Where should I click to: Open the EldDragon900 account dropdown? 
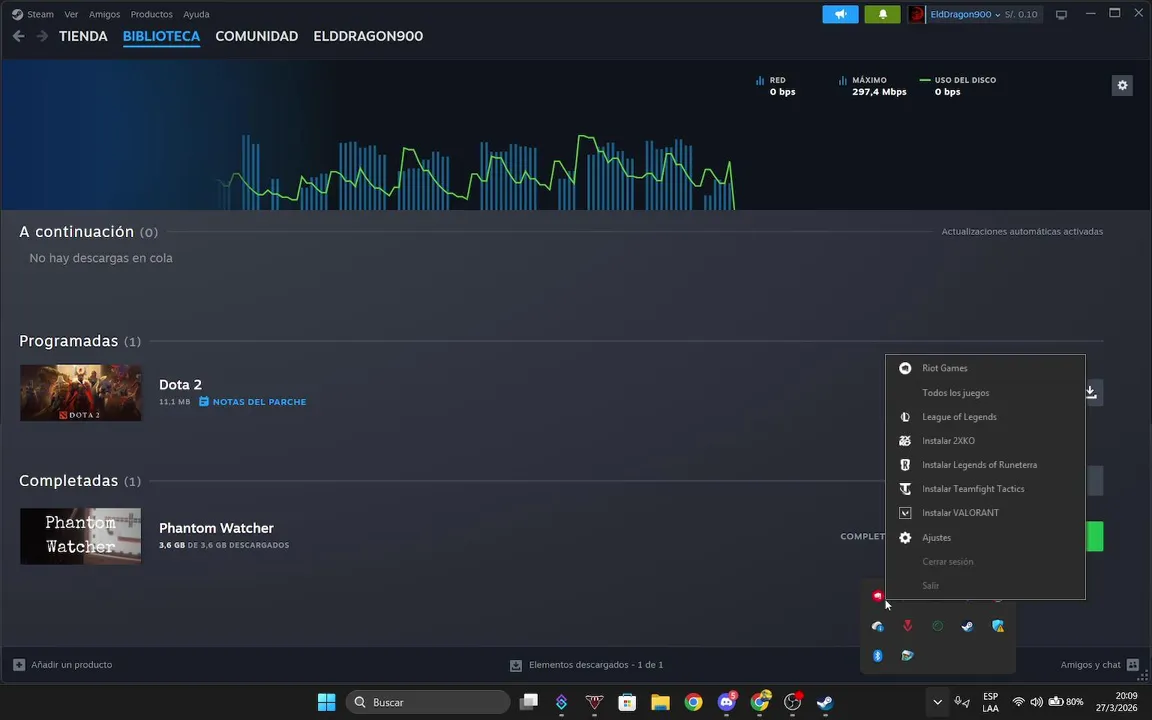pos(965,15)
